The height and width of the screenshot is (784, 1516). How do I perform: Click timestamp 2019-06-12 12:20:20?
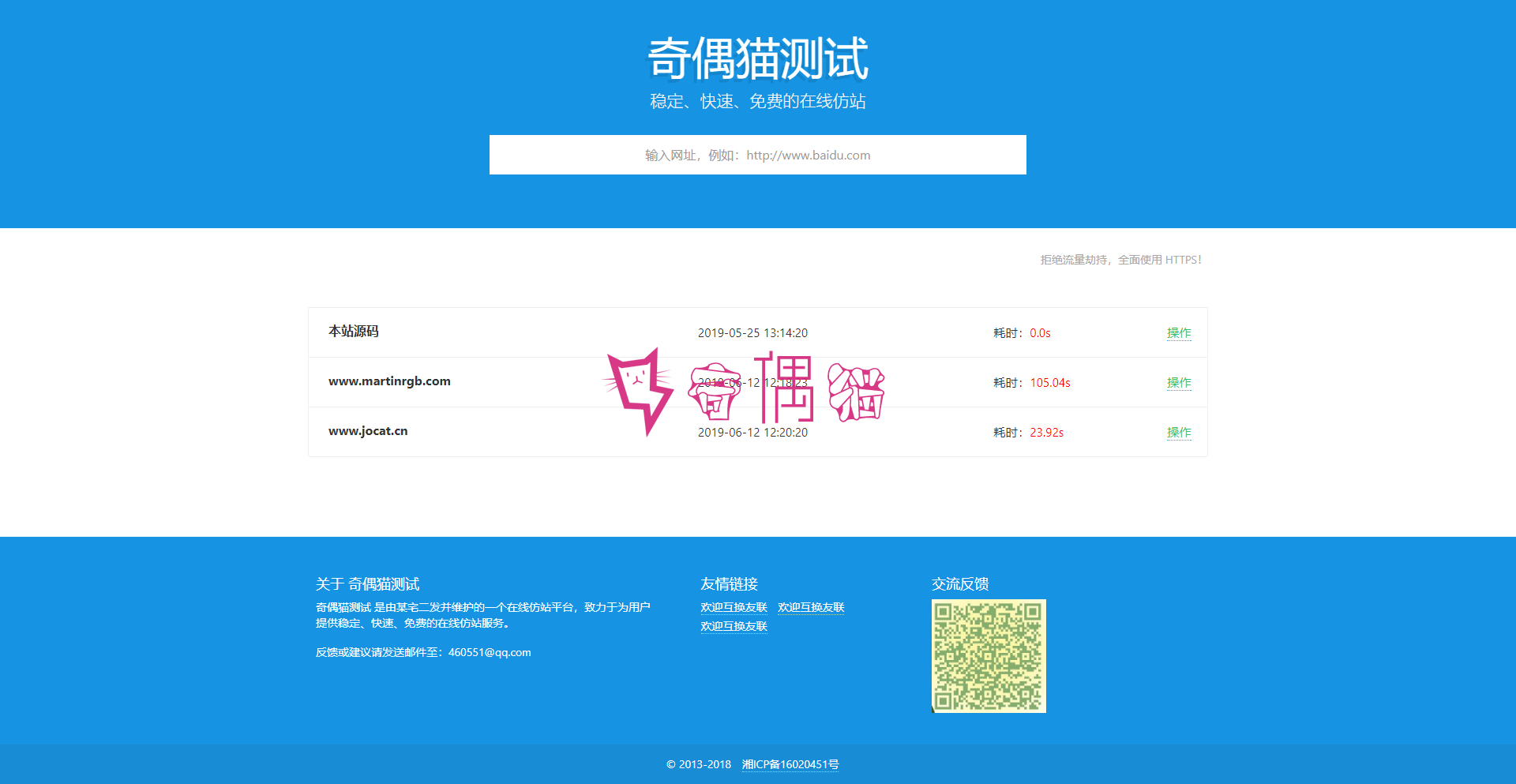pos(752,433)
